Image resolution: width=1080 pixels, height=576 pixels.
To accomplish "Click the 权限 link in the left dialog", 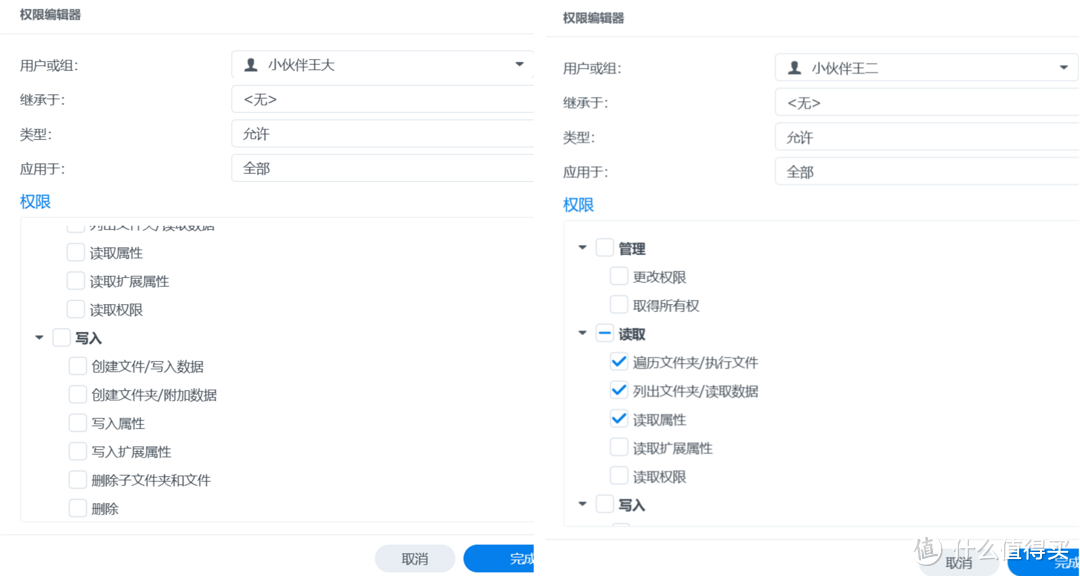I will tap(35, 201).
